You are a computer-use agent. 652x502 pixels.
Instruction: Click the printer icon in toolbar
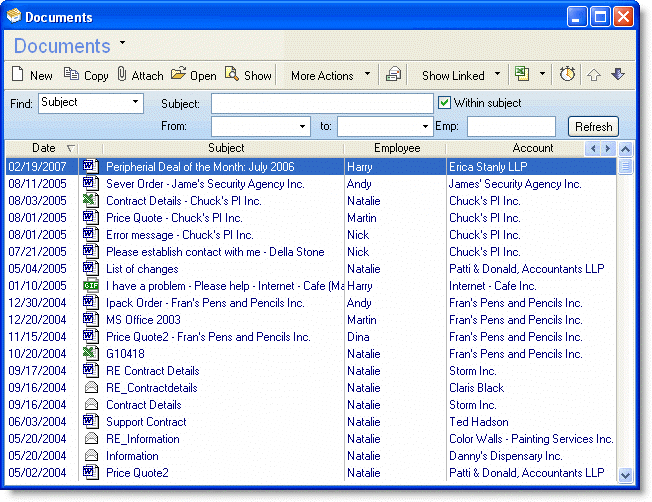click(x=394, y=75)
